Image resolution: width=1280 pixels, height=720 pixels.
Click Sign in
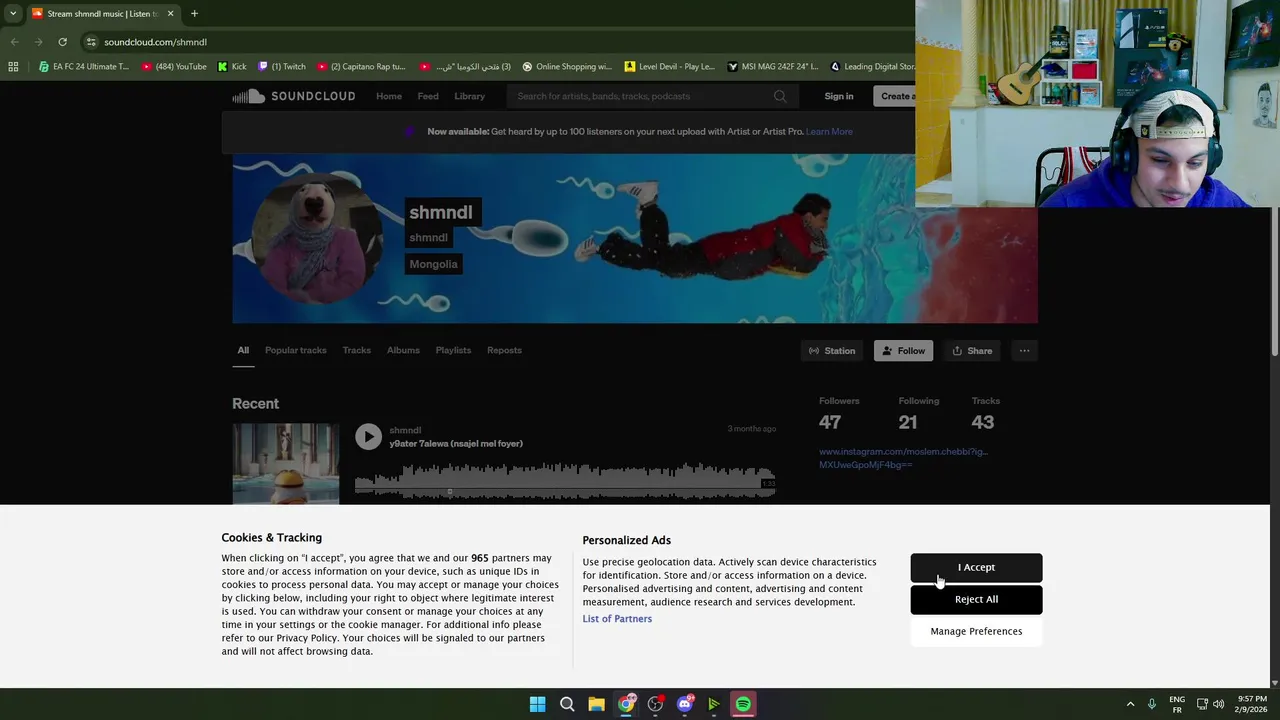839,96
